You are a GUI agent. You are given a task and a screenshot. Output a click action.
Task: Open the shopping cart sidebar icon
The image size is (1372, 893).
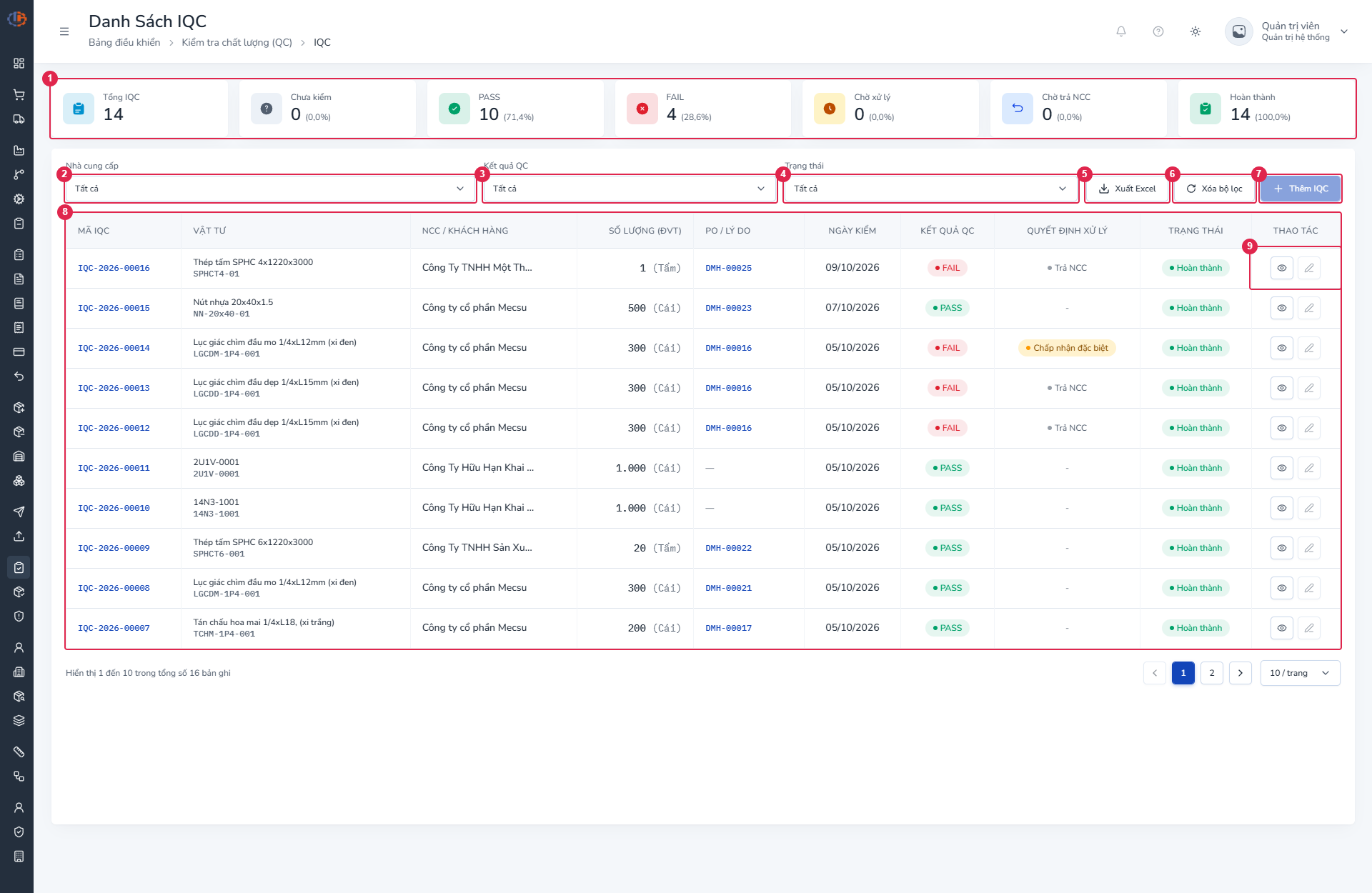click(x=19, y=95)
